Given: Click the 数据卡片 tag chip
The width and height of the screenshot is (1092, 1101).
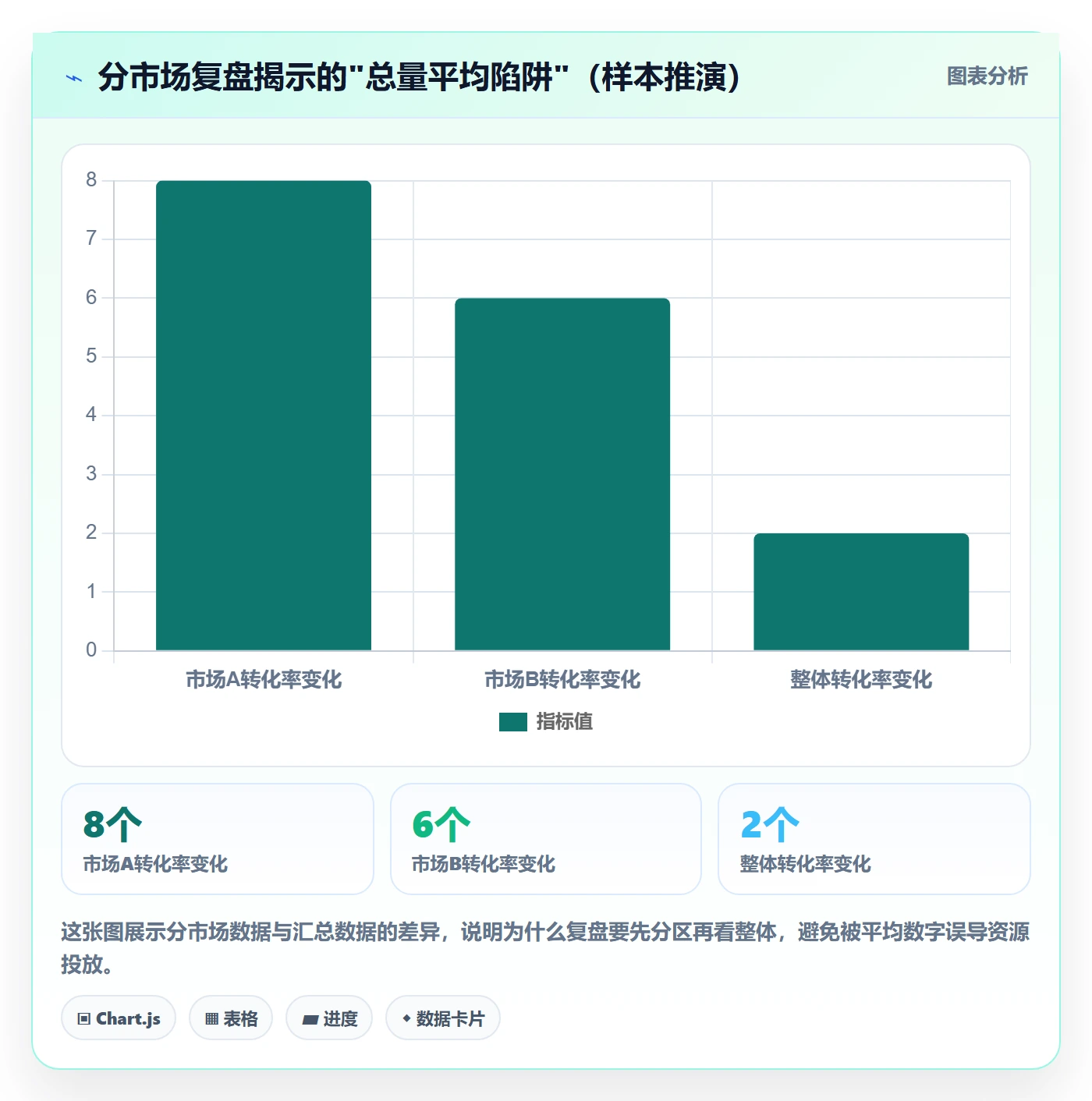Looking at the screenshot, I should click(x=443, y=1018).
